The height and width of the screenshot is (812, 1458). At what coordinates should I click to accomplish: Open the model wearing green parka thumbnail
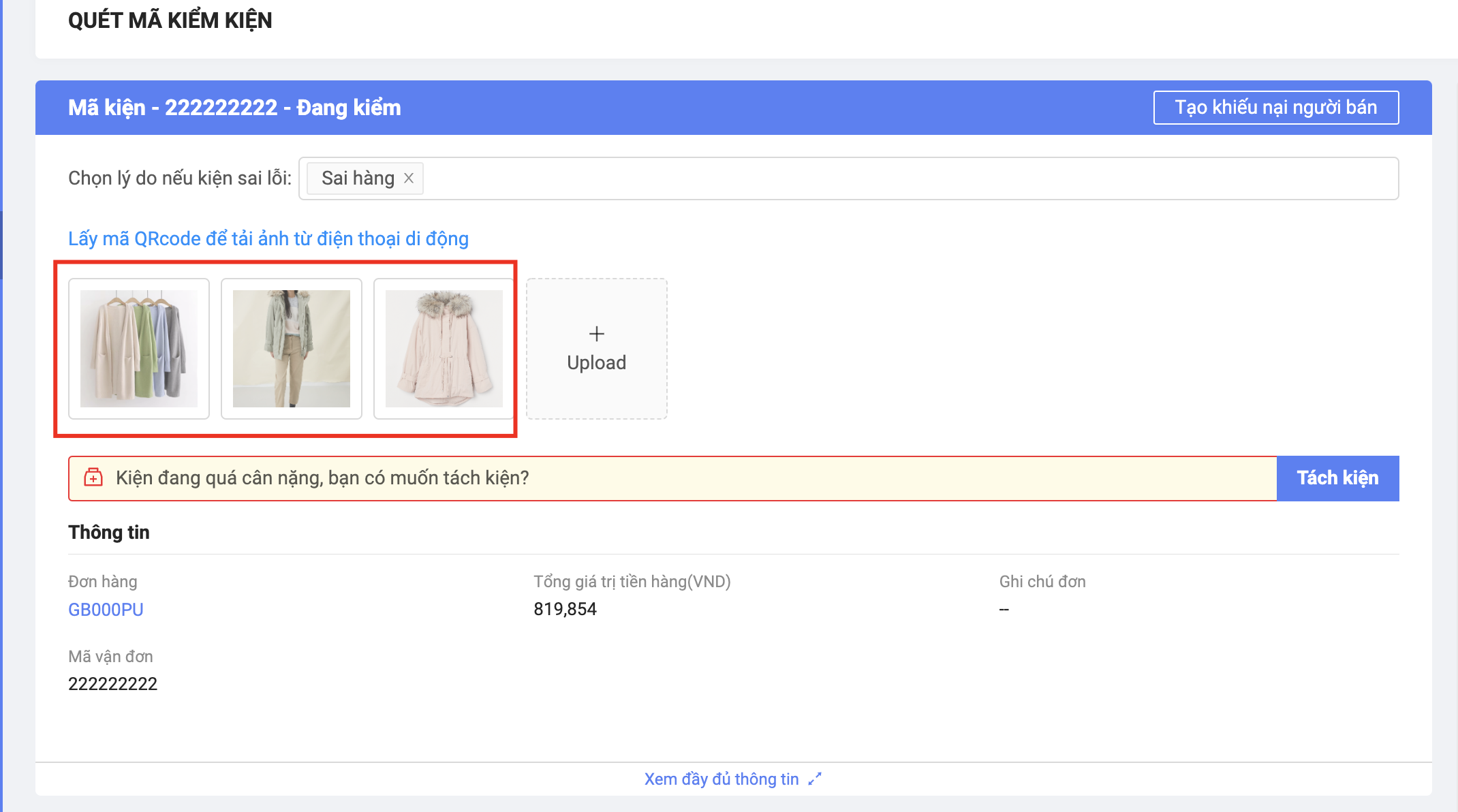(x=292, y=349)
